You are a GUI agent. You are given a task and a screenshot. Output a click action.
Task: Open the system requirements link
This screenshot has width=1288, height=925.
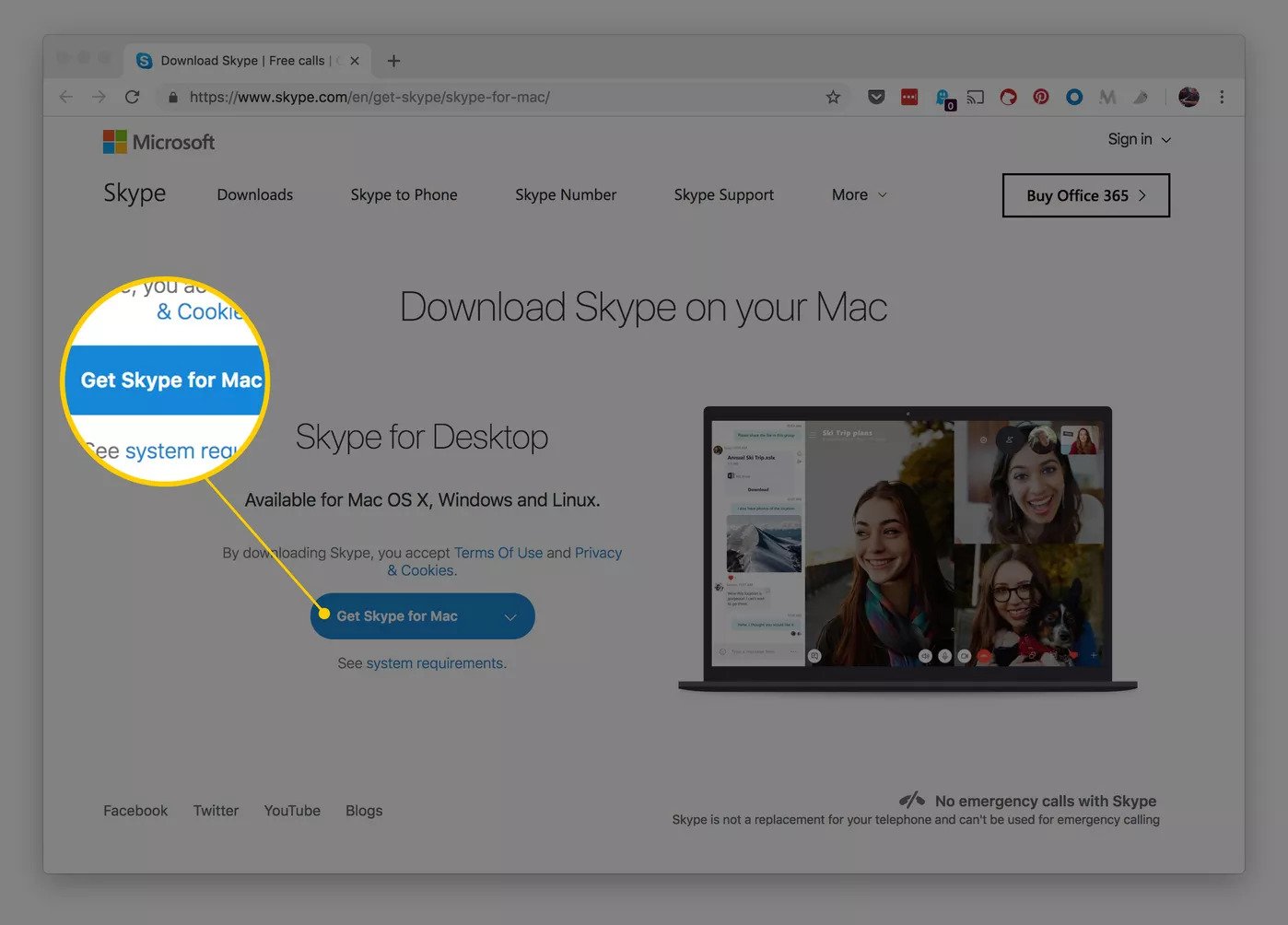point(435,663)
